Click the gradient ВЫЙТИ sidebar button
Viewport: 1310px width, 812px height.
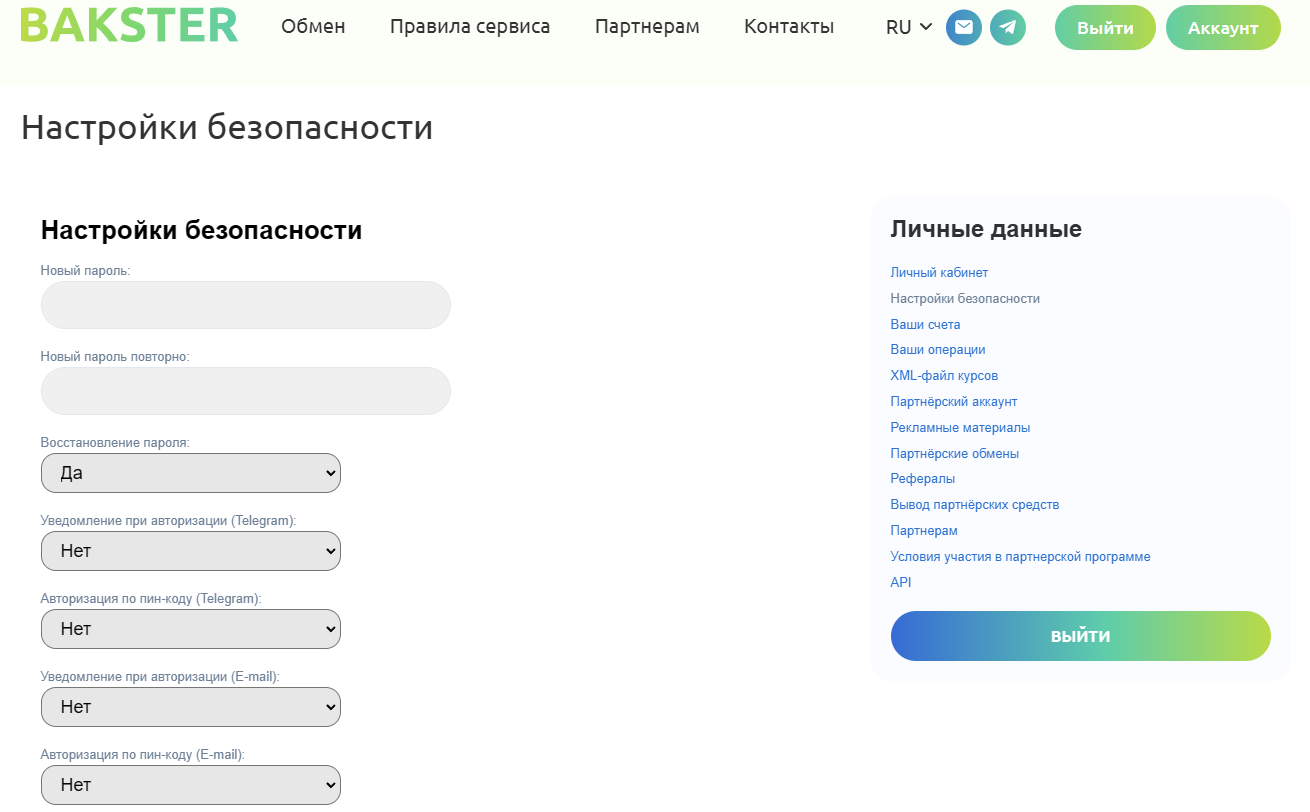(1080, 636)
